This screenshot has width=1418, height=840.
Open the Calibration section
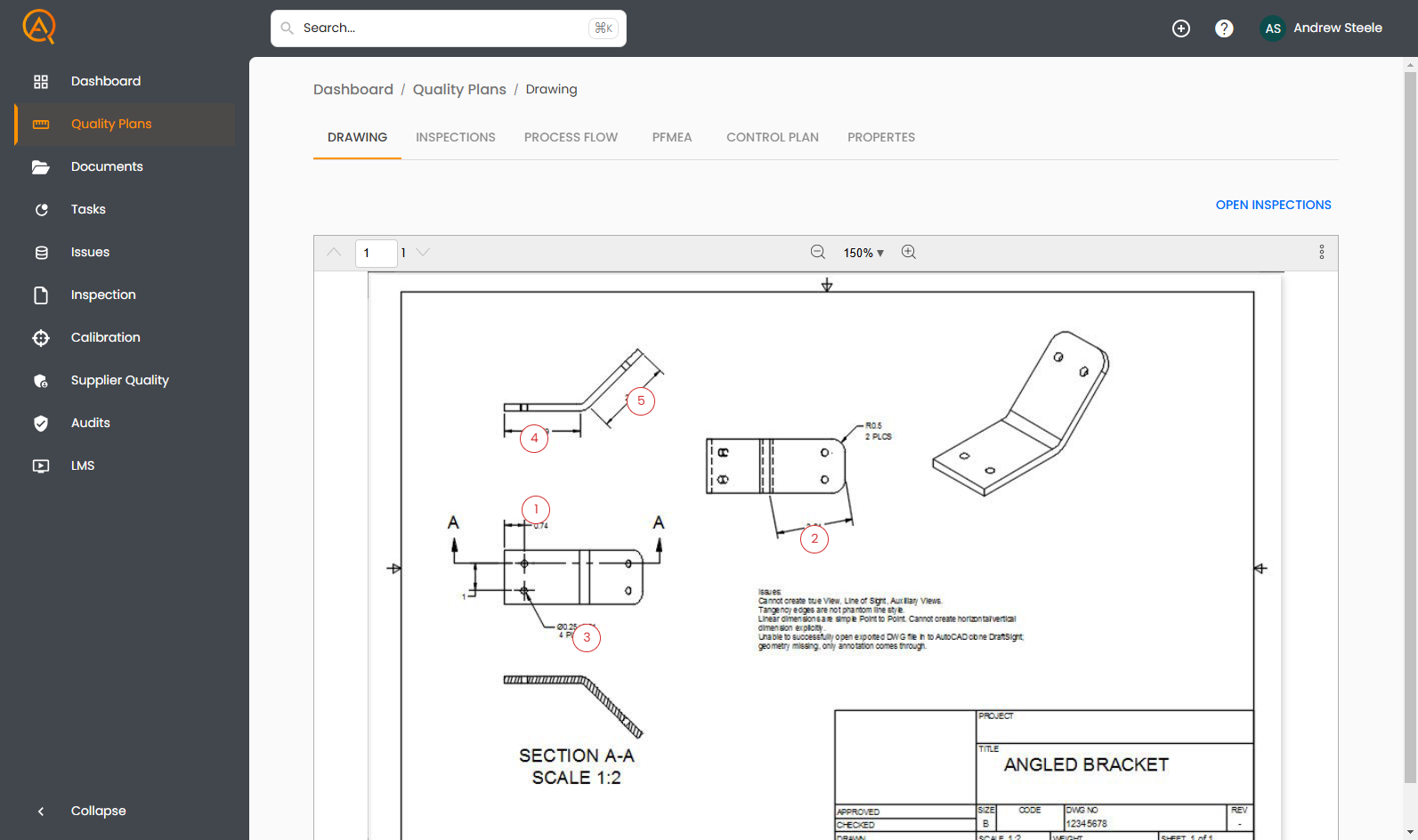(x=125, y=337)
